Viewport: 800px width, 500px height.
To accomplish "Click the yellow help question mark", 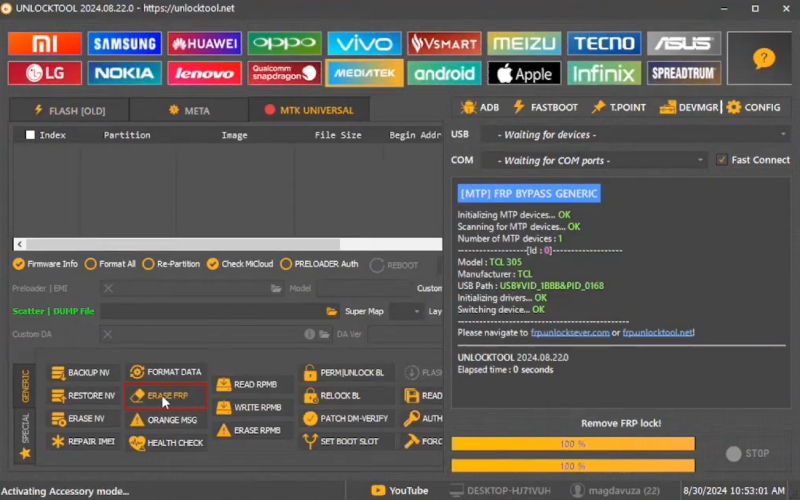I will [x=763, y=58].
